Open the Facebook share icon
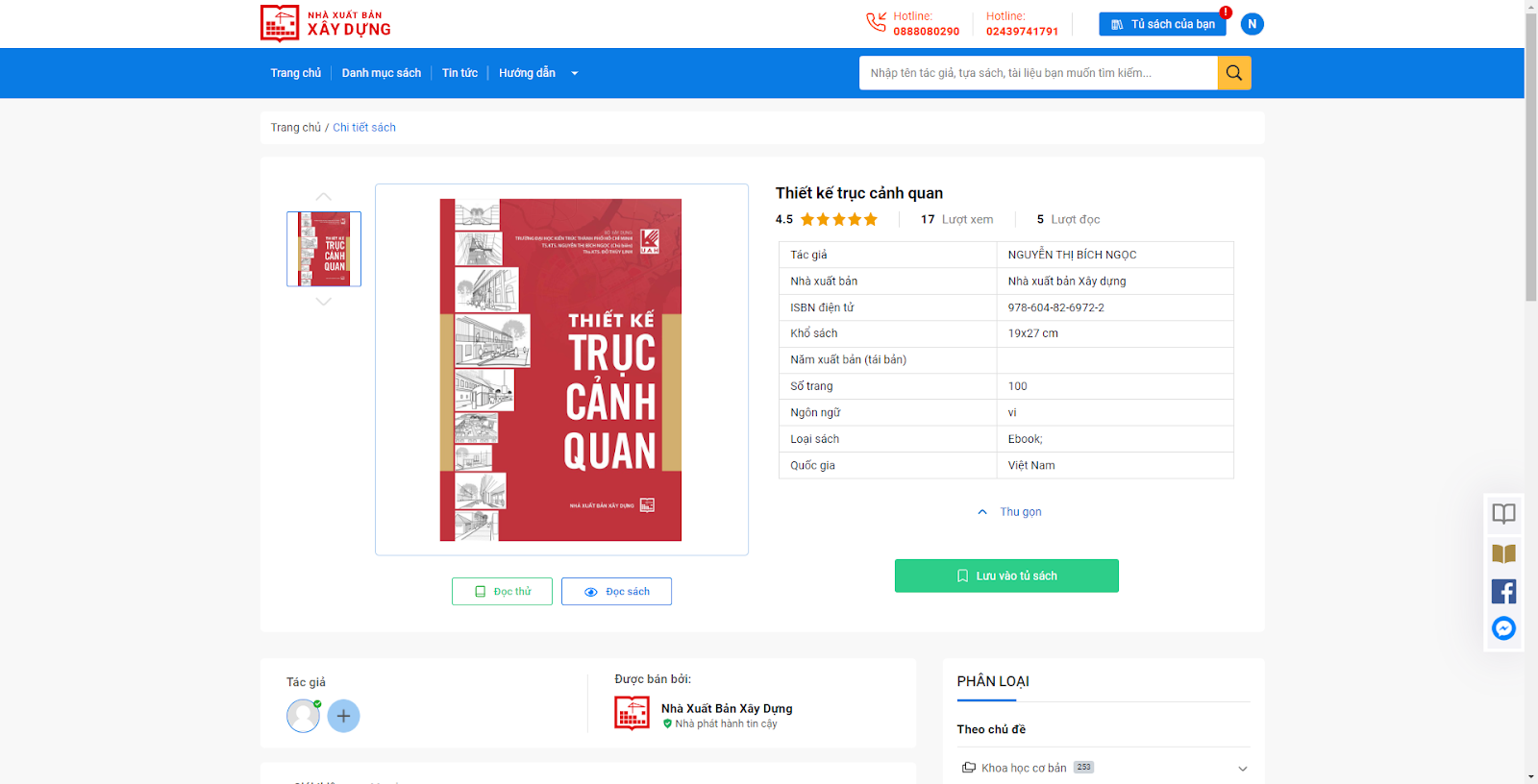Image resolution: width=1538 pixels, height=784 pixels. (1503, 591)
